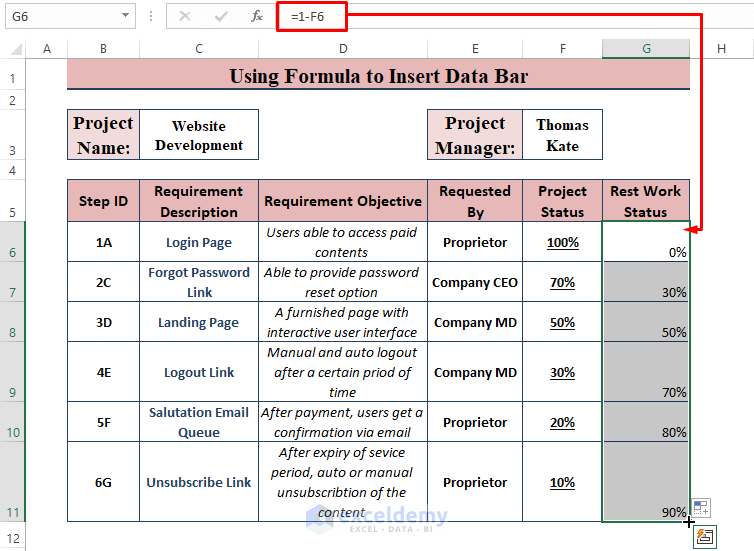The image size is (754, 551).
Task: Click the Enter checkmark formula bar icon
Action: pyautogui.click(x=221, y=16)
